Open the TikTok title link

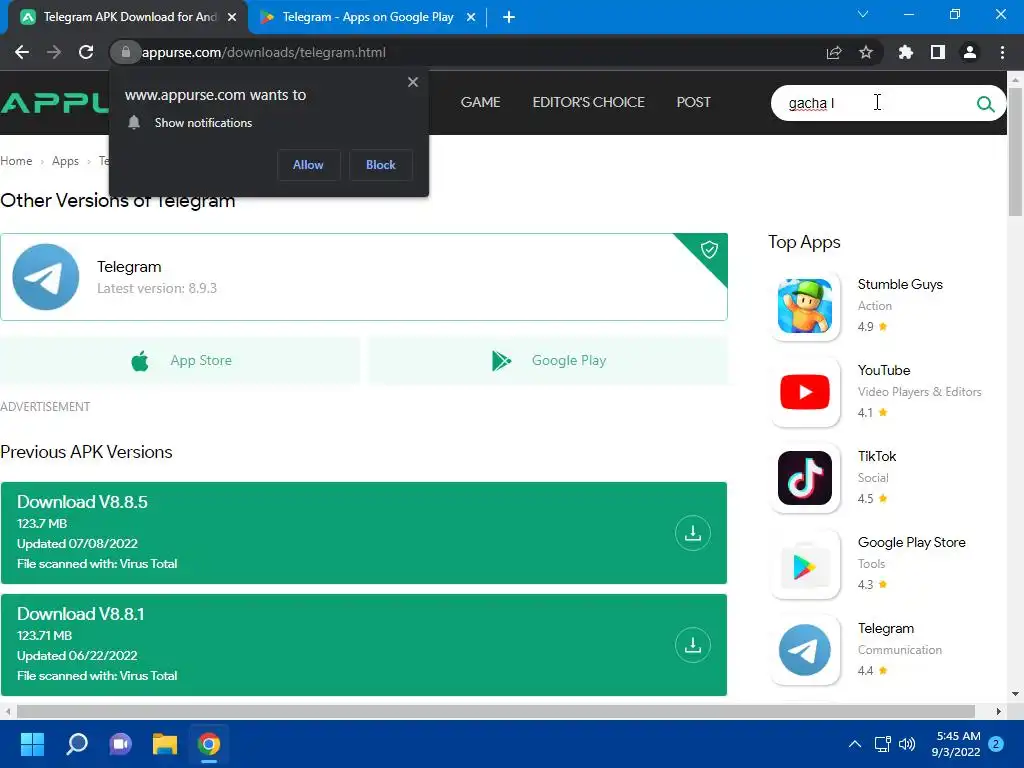[877, 456]
